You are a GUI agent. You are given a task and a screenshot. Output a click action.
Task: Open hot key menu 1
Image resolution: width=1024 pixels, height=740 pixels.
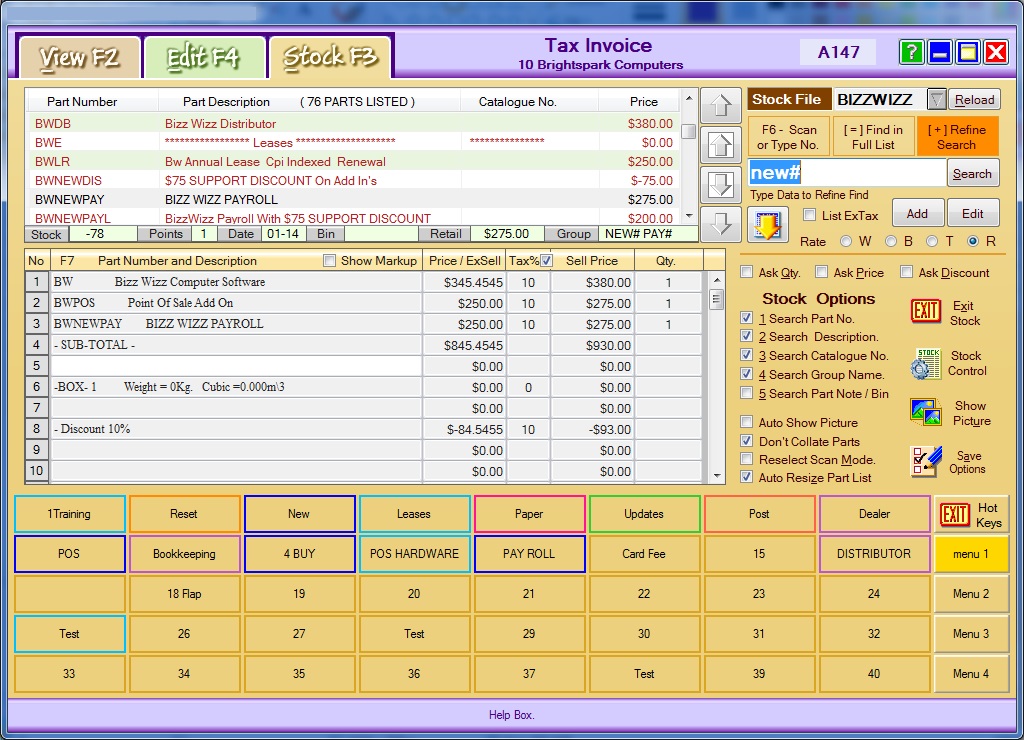[970, 554]
